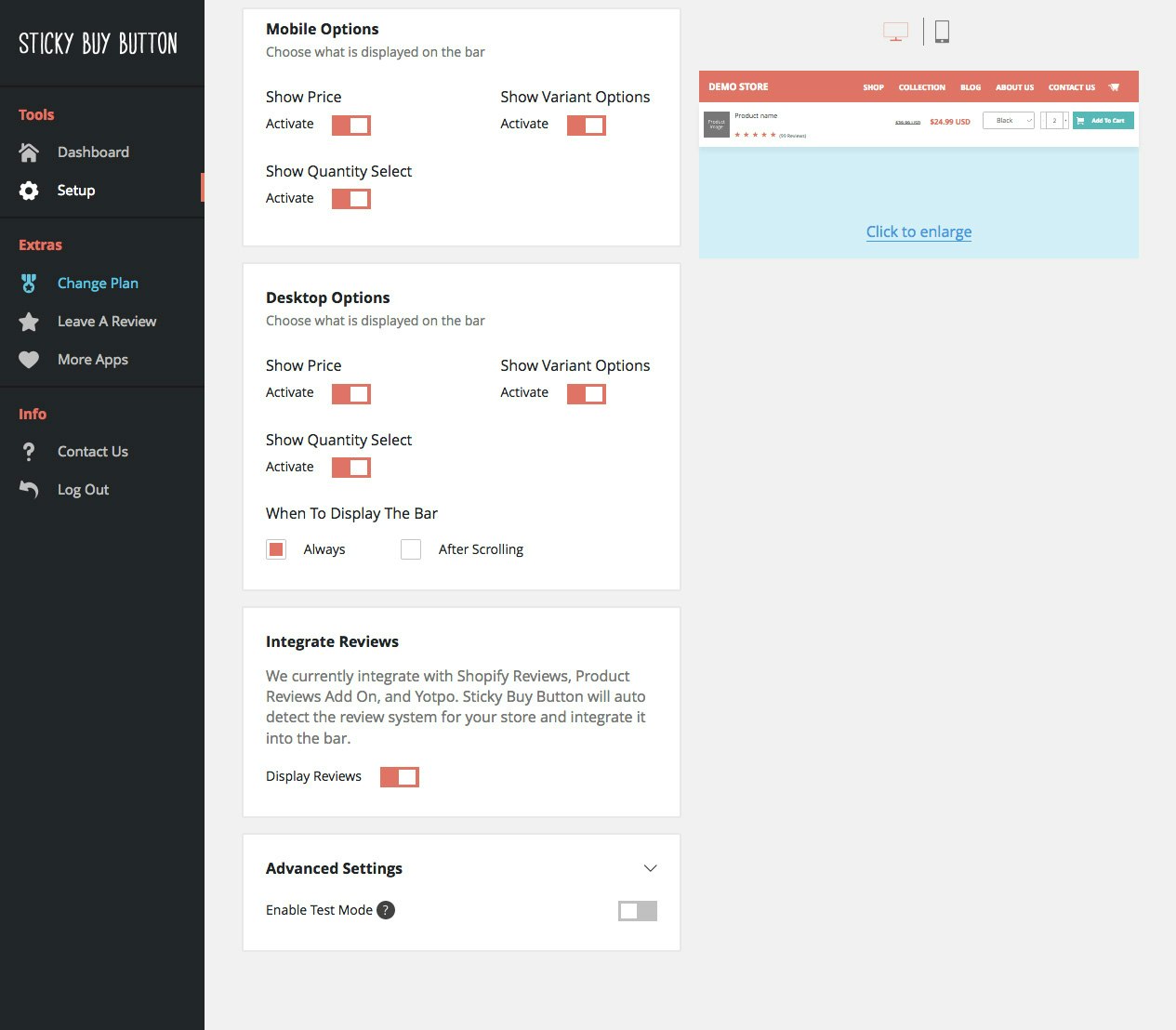Expand the Advanced Settings section
Image resolution: width=1176 pixels, height=1030 pixels.
651,867
